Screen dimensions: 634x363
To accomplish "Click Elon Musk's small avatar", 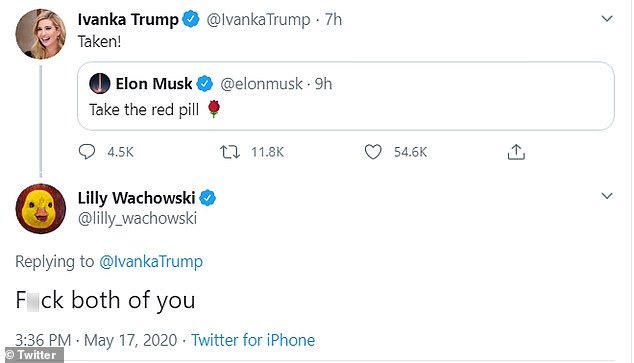I will [x=99, y=84].
